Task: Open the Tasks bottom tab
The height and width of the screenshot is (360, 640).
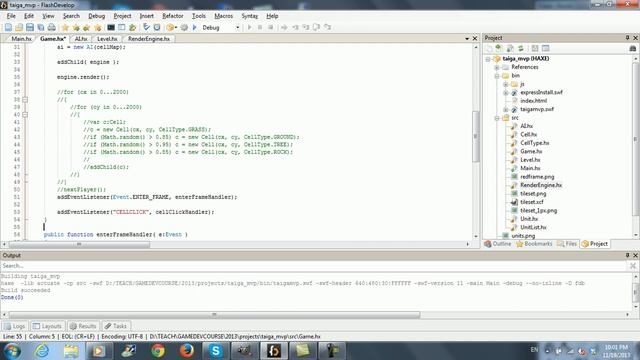Action: pyautogui.click(x=116, y=326)
